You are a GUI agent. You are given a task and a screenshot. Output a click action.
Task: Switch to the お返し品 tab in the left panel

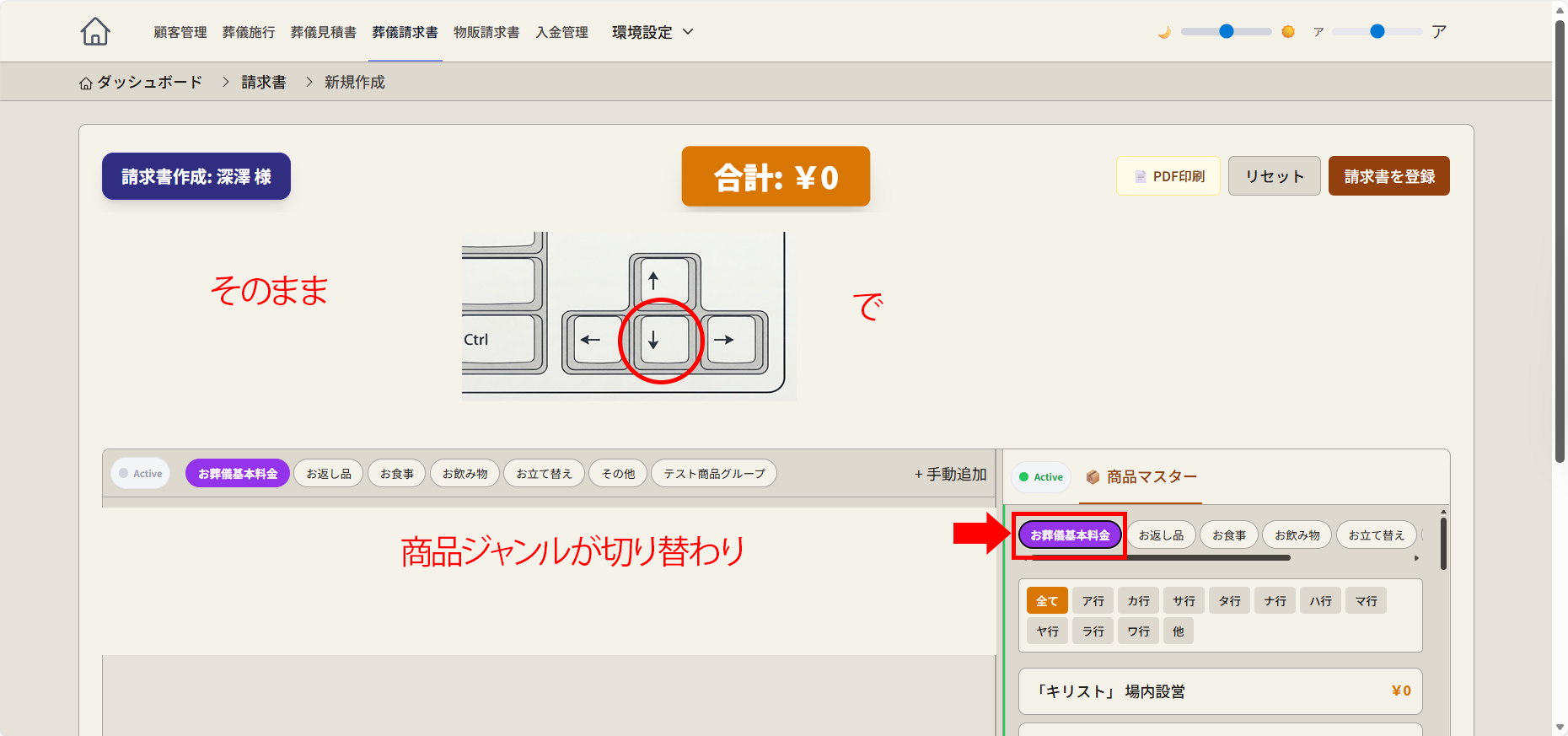pyautogui.click(x=329, y=474)
